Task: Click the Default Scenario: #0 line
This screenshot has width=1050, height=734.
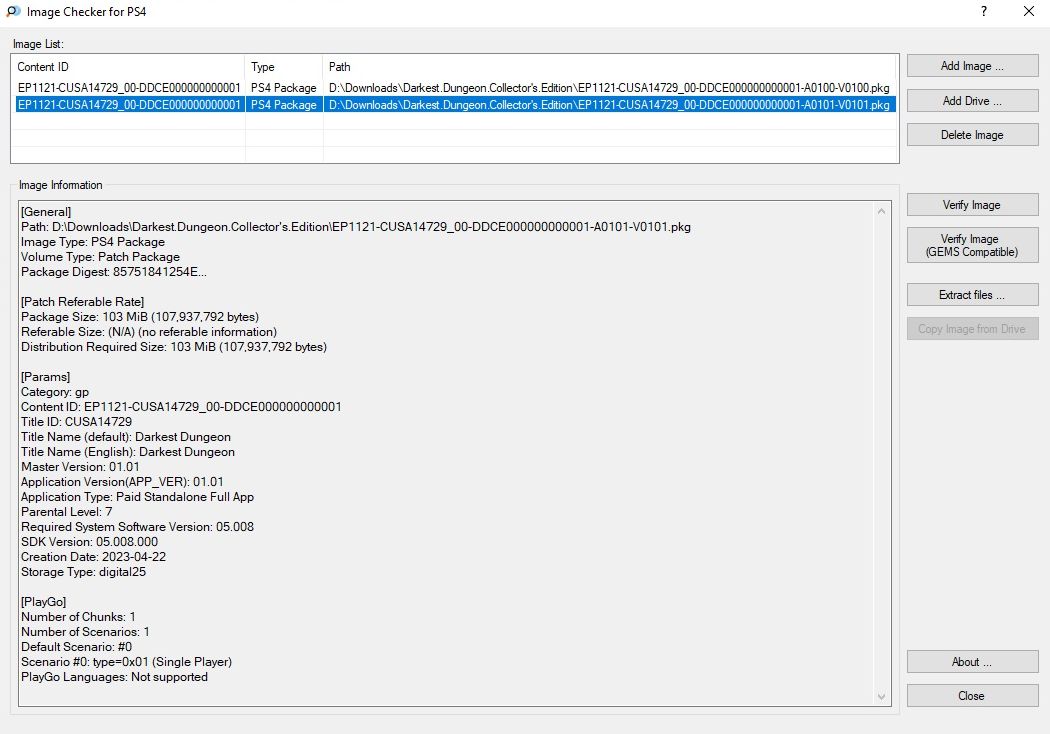Action: tap(76, 647)
